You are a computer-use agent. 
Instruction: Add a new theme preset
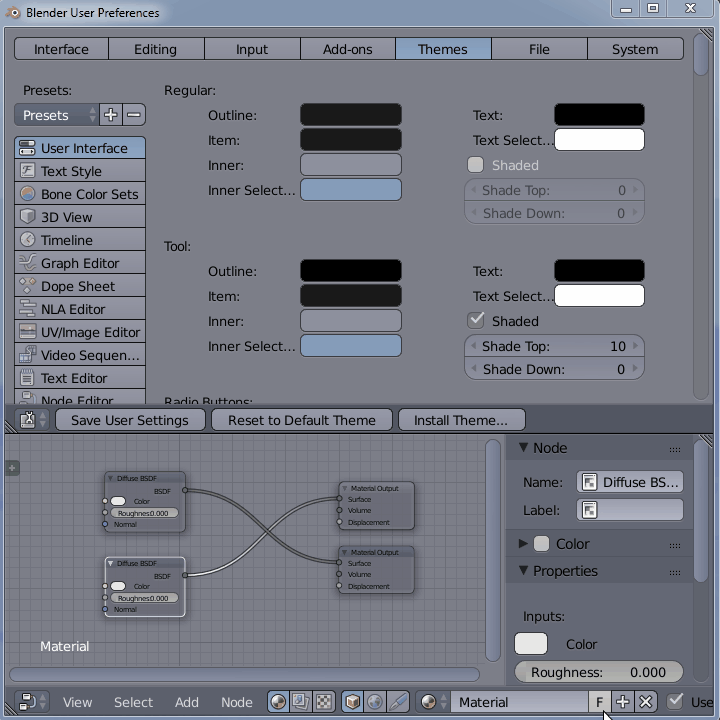point(111,115)
